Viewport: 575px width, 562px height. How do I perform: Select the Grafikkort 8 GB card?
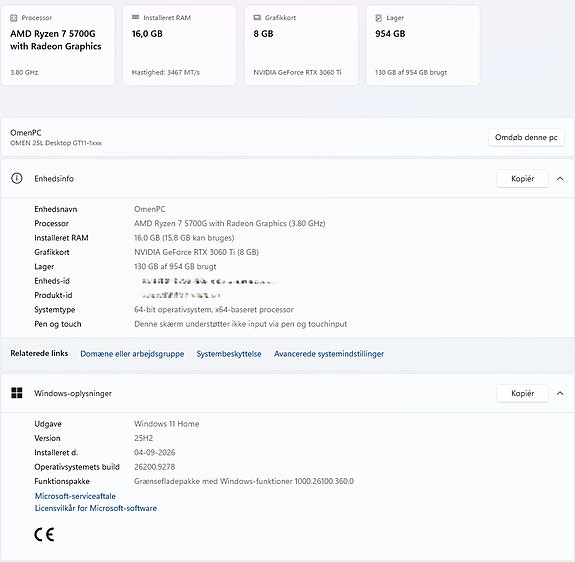click(301, 45)
